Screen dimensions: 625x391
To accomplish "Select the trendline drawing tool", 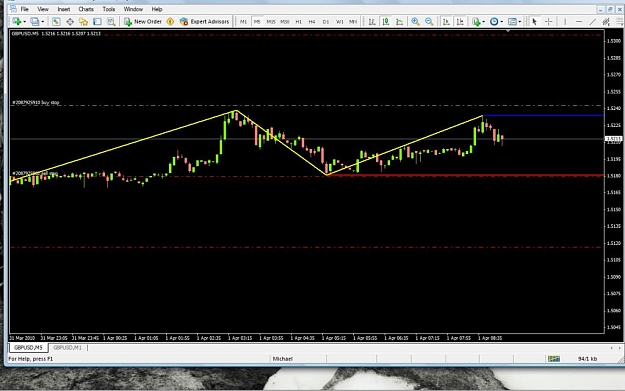I will [x=593, y=22].
